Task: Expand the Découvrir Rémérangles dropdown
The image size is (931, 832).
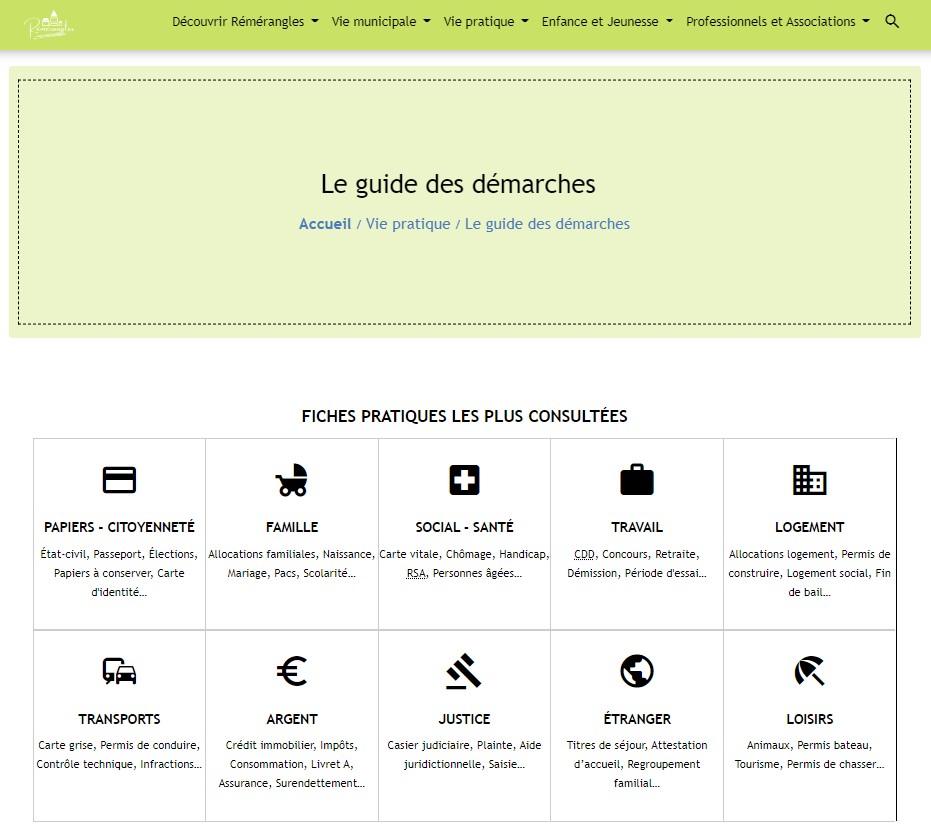Action: (245, 21)
